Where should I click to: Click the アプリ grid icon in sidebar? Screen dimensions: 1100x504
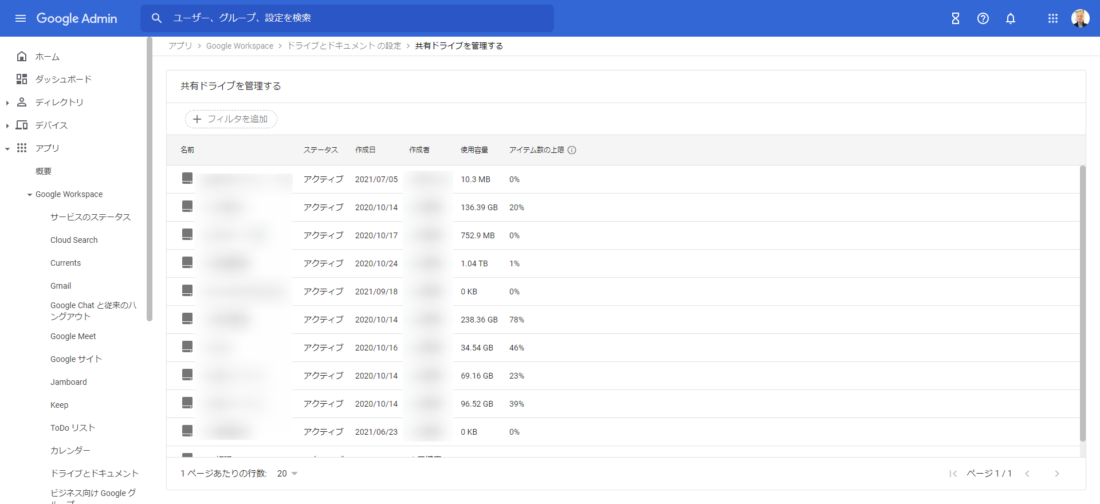coord(22,149)
